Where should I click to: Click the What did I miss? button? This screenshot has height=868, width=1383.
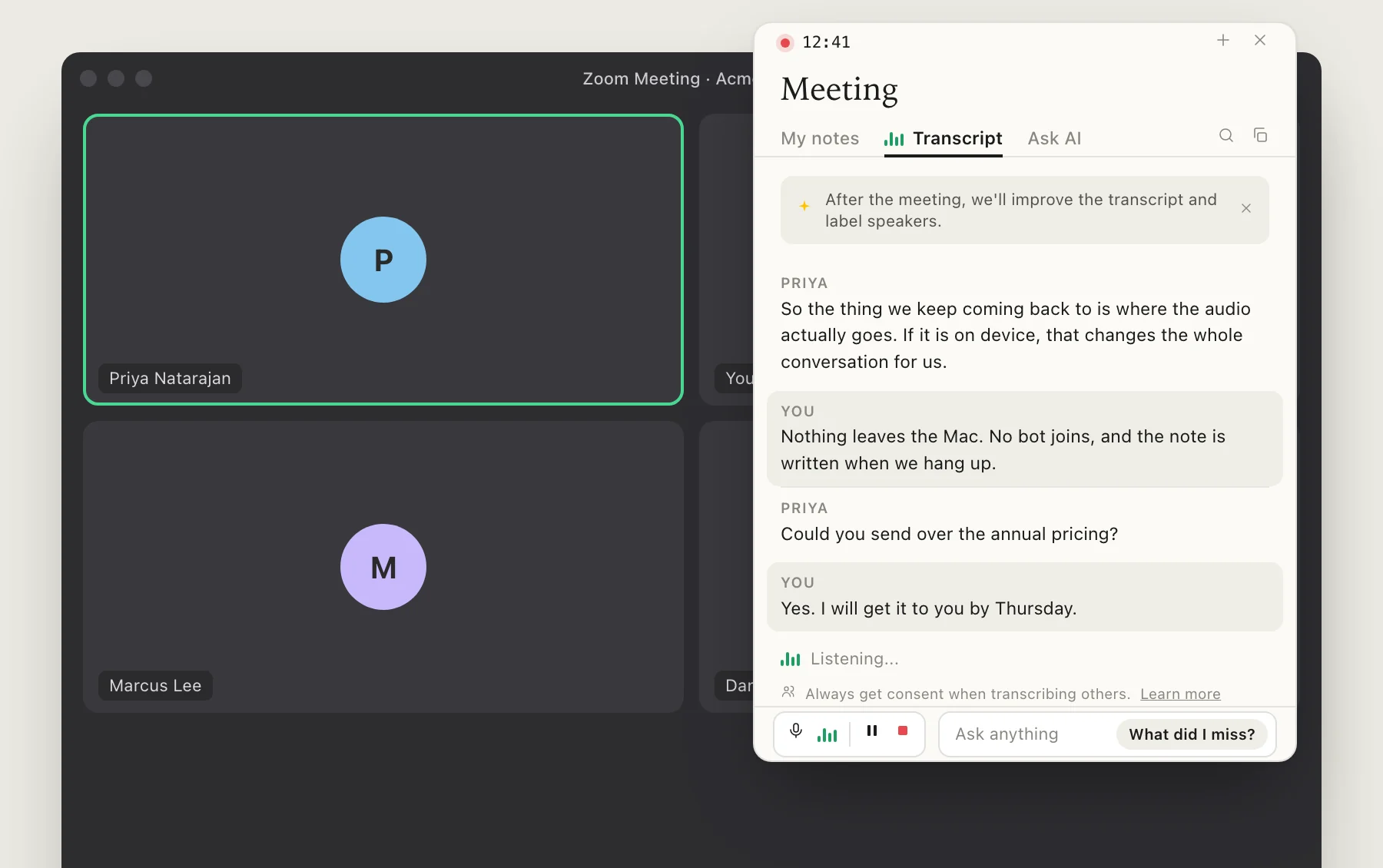click(1192, 734)
